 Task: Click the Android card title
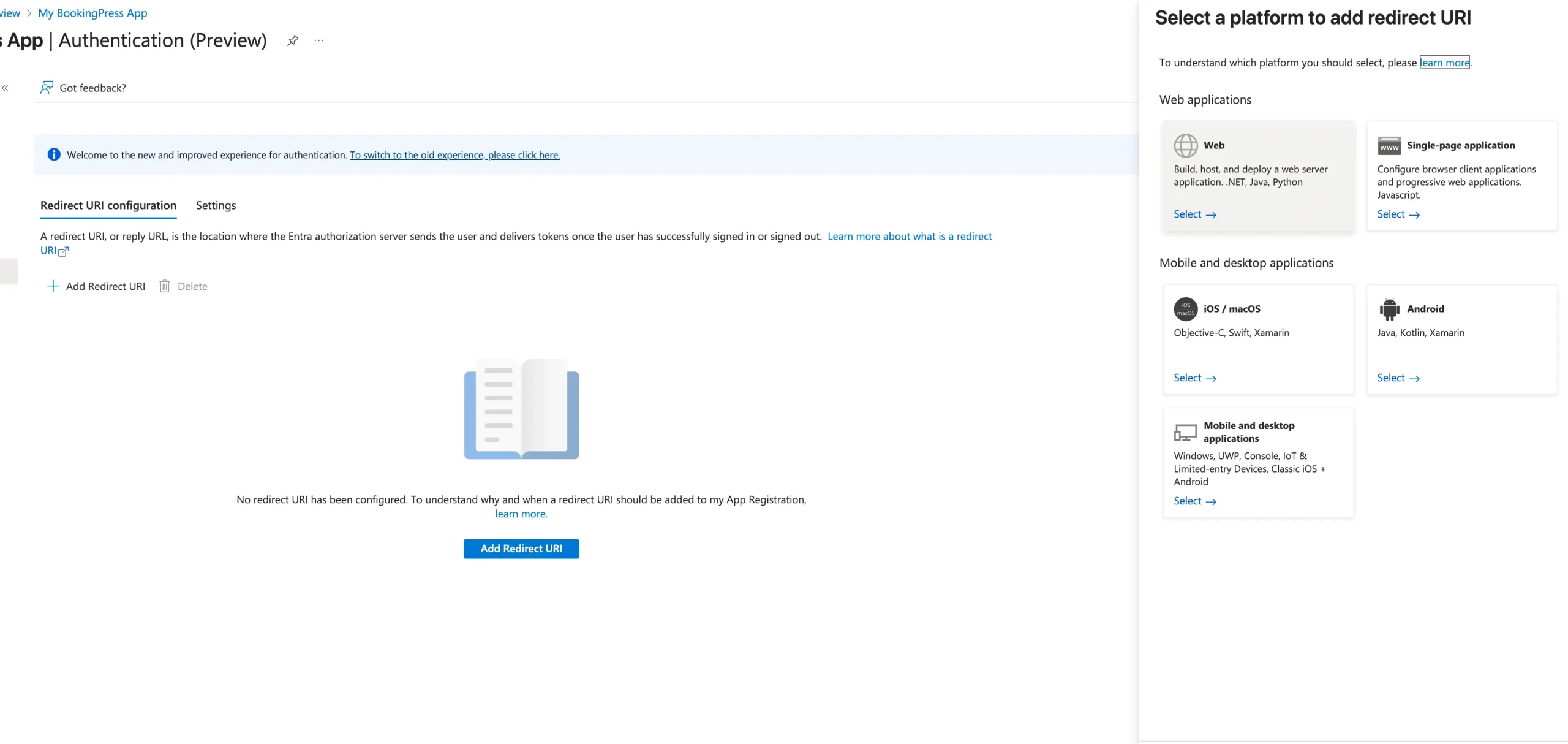1425,309
